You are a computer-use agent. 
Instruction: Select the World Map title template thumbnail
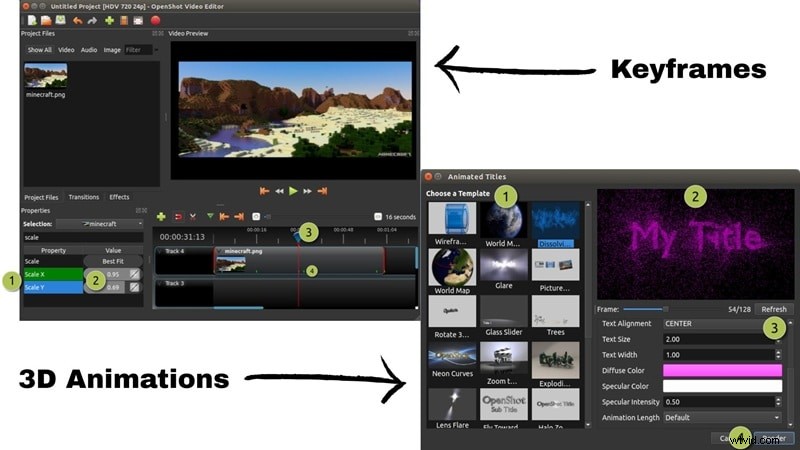click(x=452, y=268)
